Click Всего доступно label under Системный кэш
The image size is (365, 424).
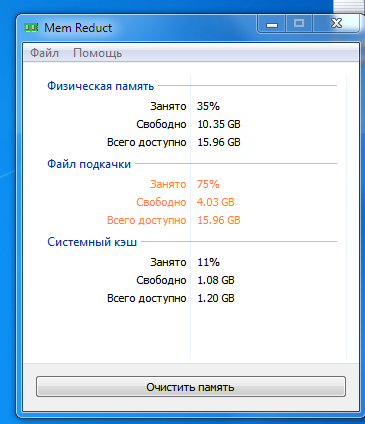point(147,299)
